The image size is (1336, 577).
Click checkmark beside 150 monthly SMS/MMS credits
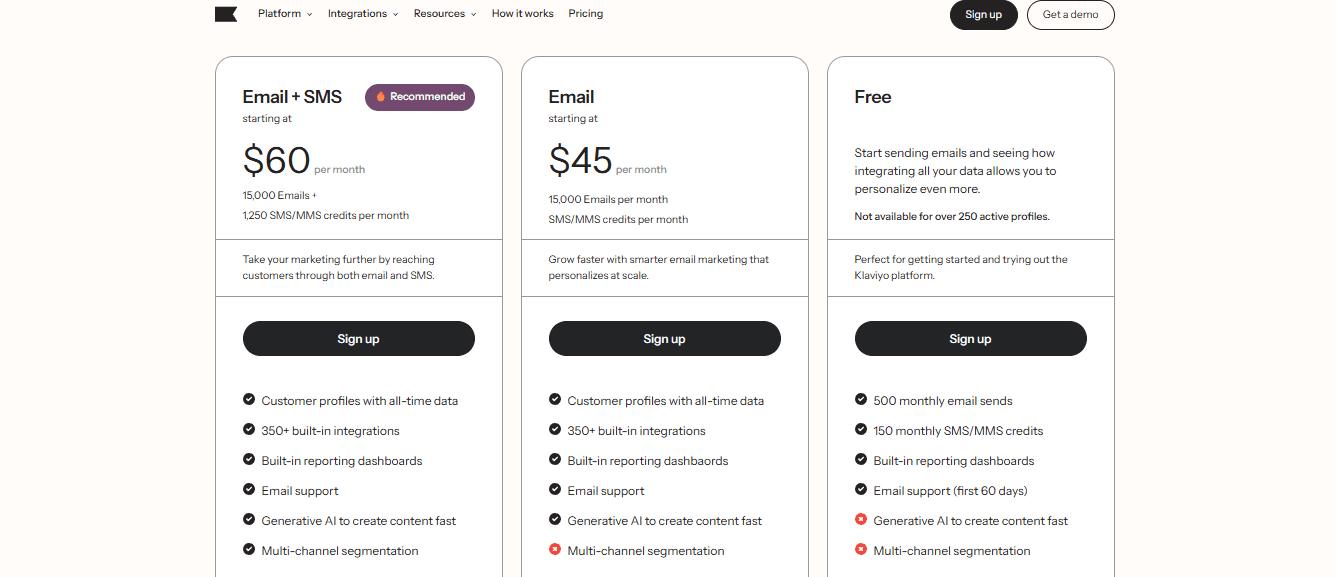(x=861, y=429)
